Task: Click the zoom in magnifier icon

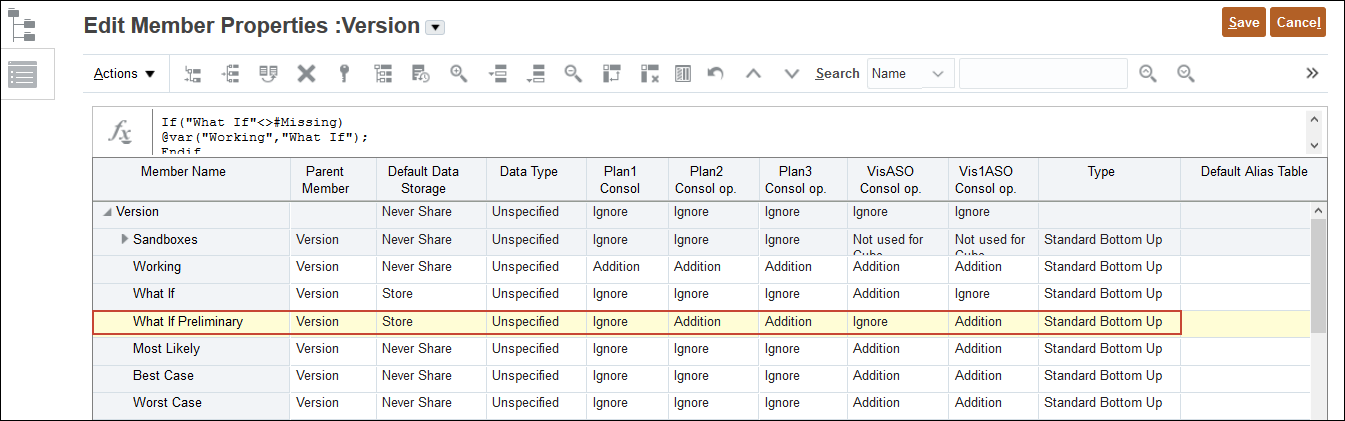Action: coord(459,73)
